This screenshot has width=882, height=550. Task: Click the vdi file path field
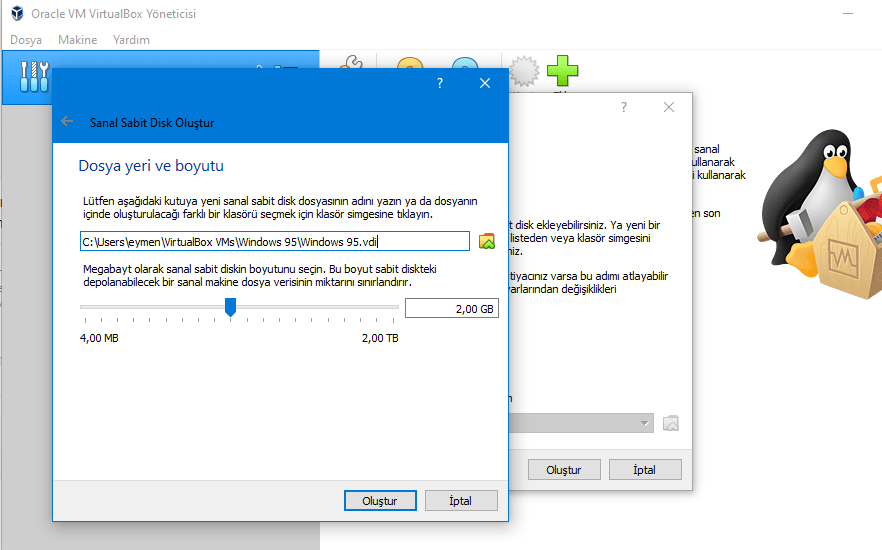pyautogui.click(x=274, y=241)
